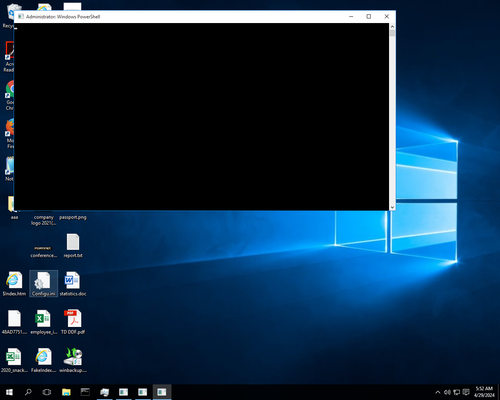500x400 pixels.
Task: Select the FakeIndex file icon
Action: coord(43,360)
